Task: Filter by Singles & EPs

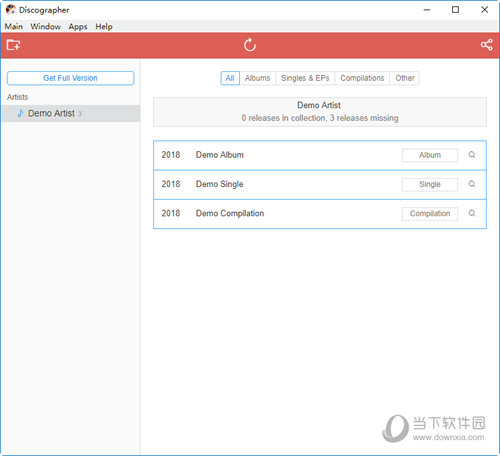Action: coord(305,78)
